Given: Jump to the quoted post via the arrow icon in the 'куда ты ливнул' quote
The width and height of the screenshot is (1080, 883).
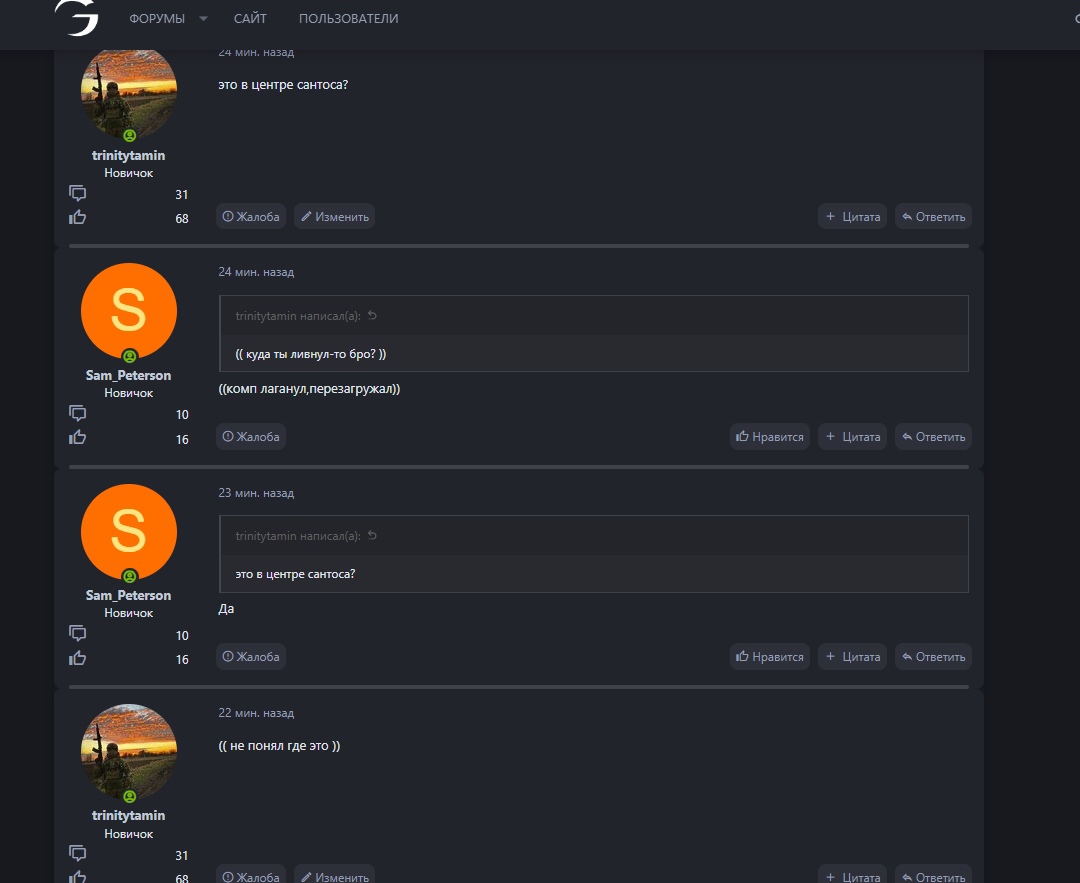Looking at the screenshot, I should pos(372,315).
